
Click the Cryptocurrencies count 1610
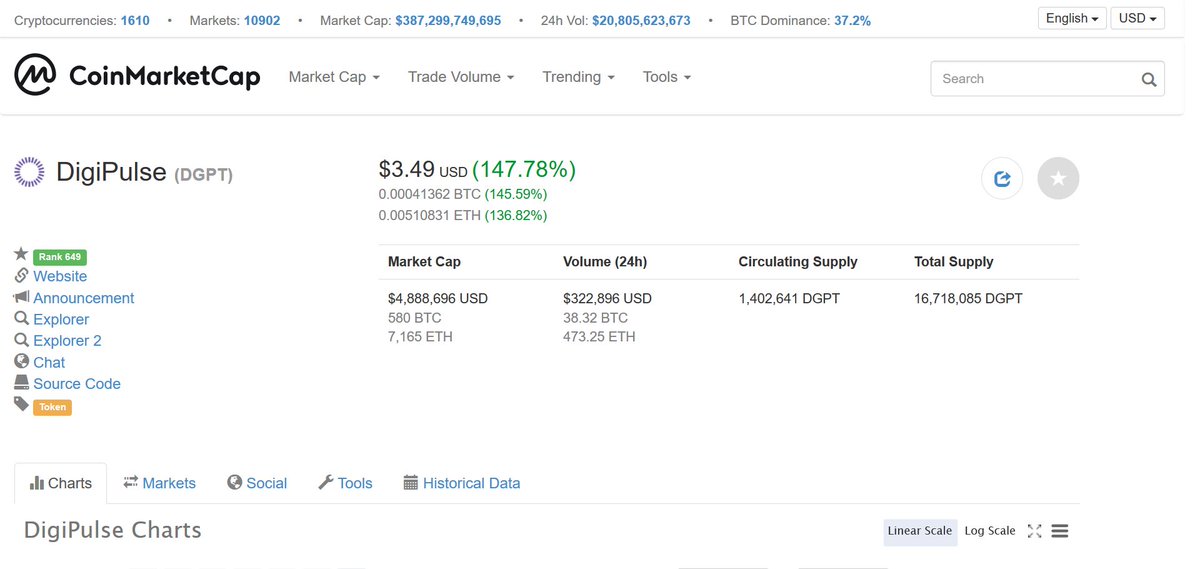(x=135, y=20)
